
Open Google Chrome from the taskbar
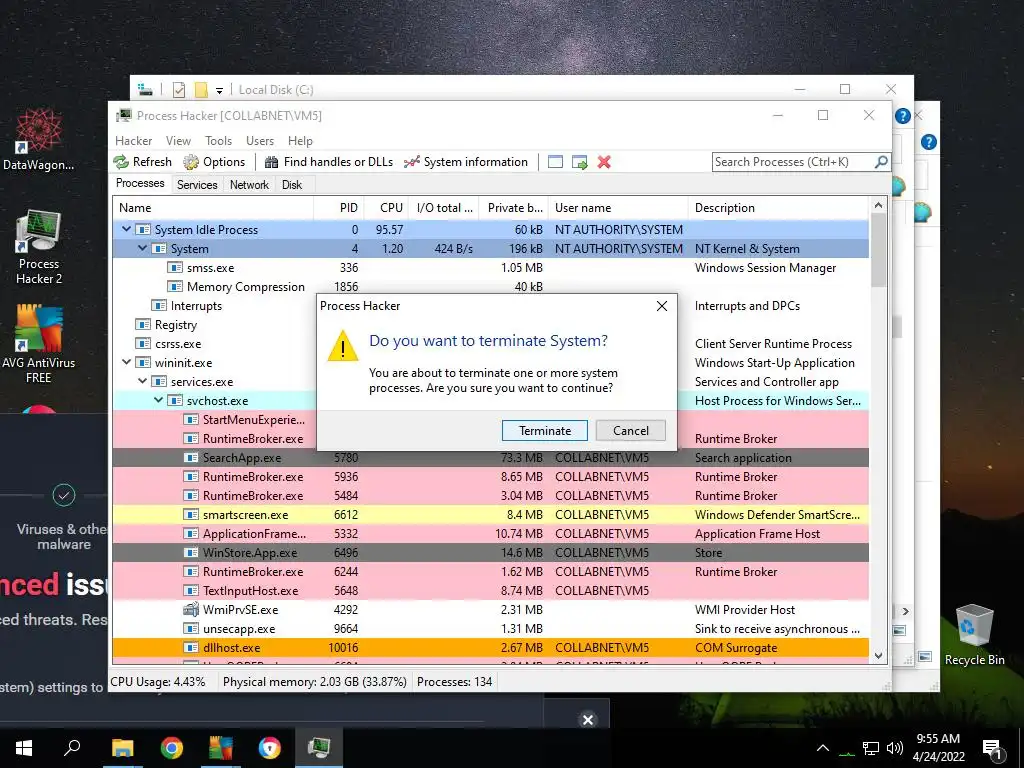click(x=171, y=748)
